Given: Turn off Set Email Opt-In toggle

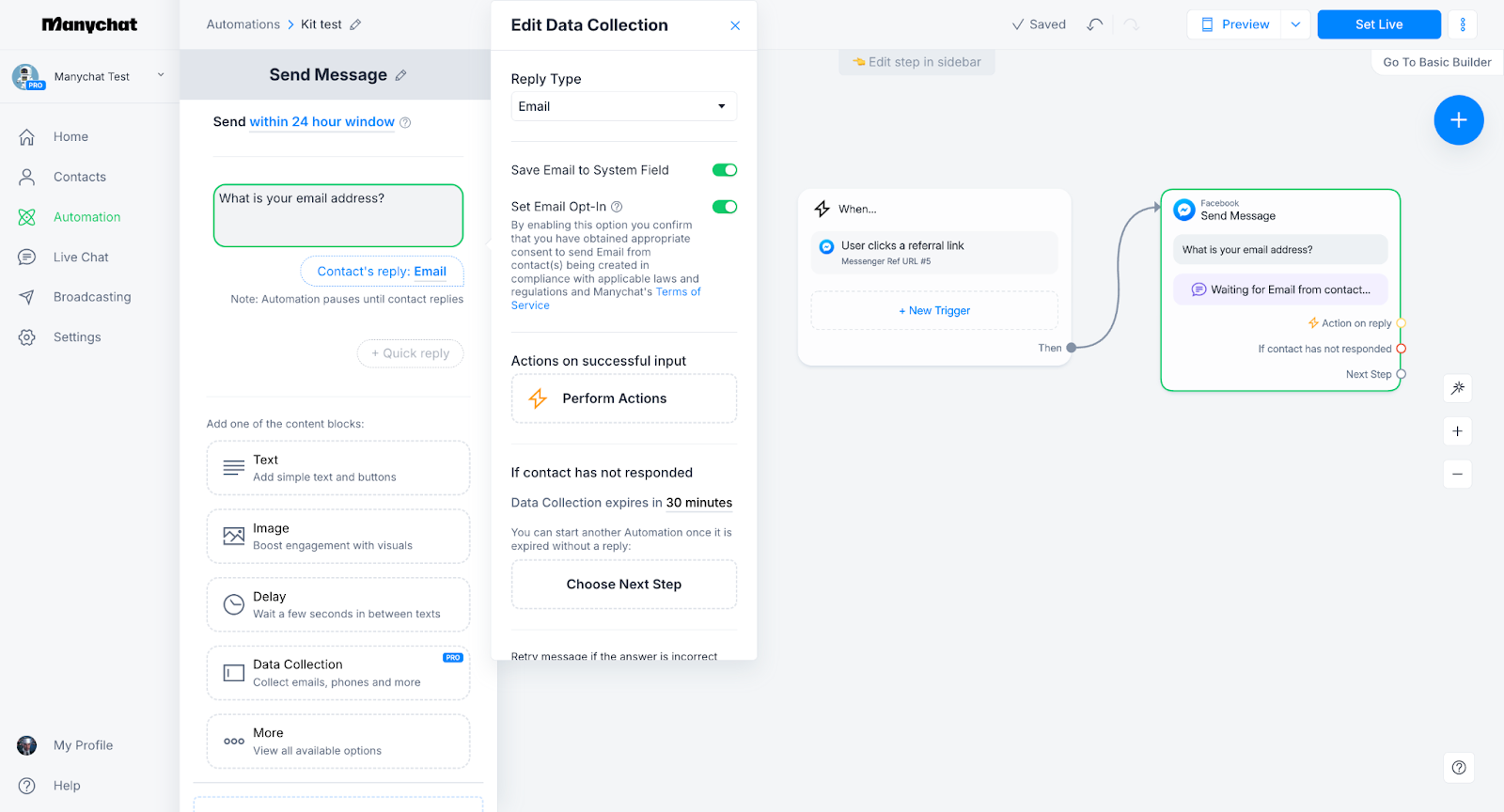Looking at the screenshot, I should (724, 207).
